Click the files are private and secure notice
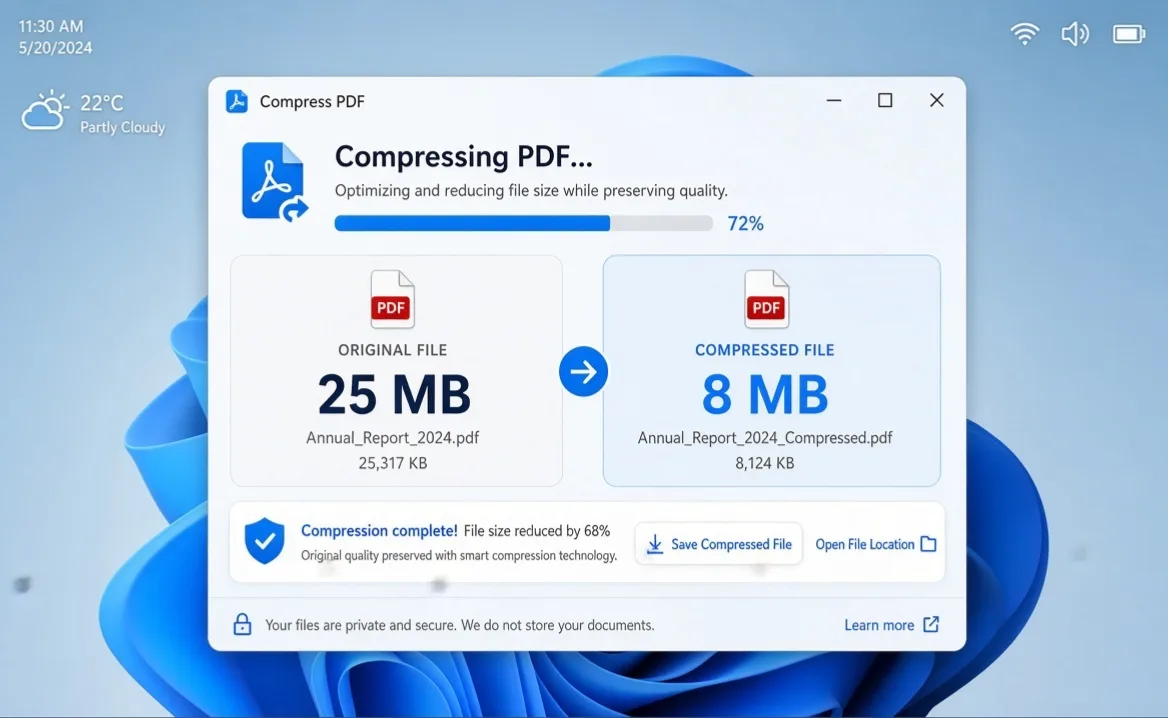1168x718 pixels. (460, 626)
